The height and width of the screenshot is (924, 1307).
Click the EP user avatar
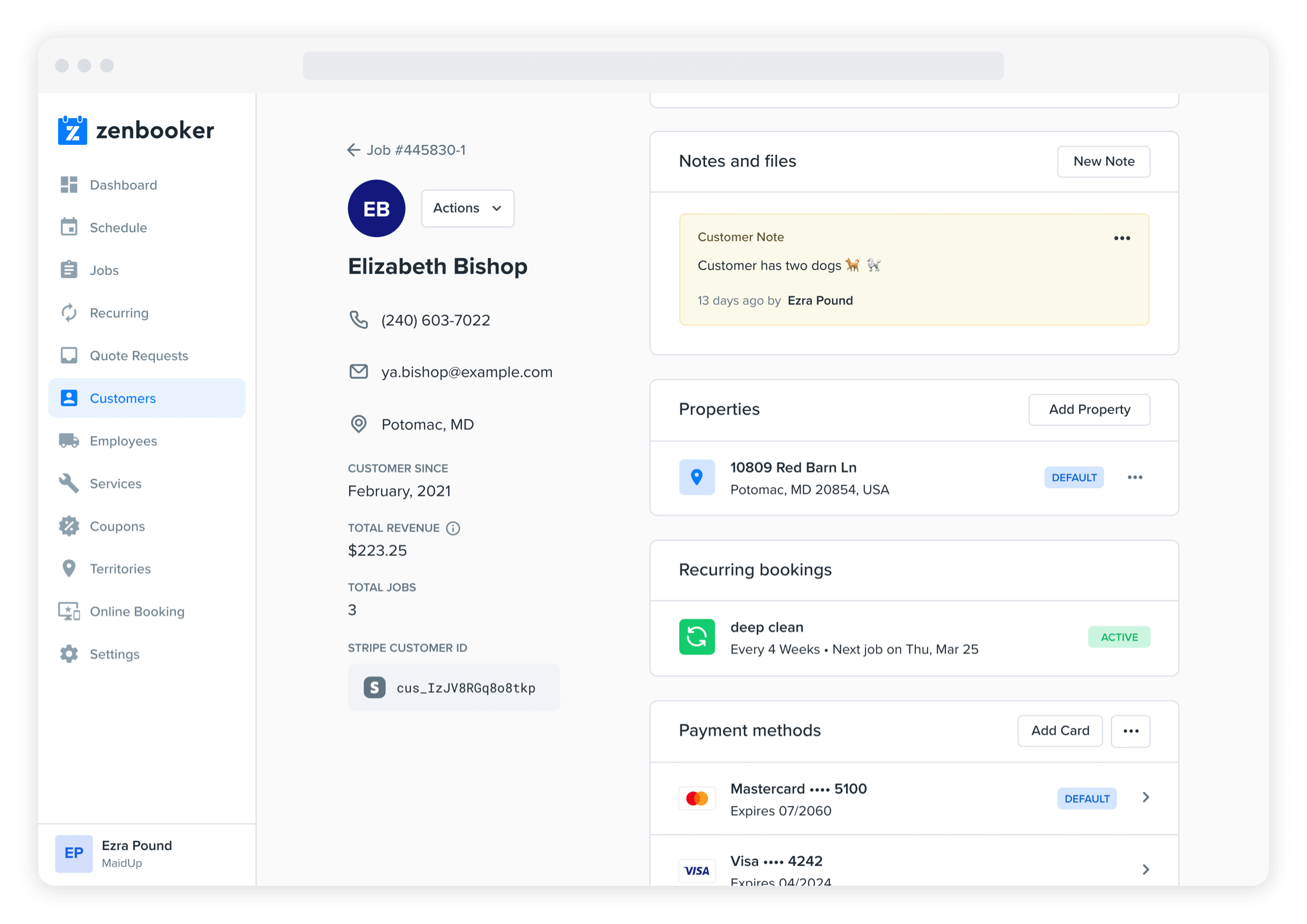(x=73, y=854)
